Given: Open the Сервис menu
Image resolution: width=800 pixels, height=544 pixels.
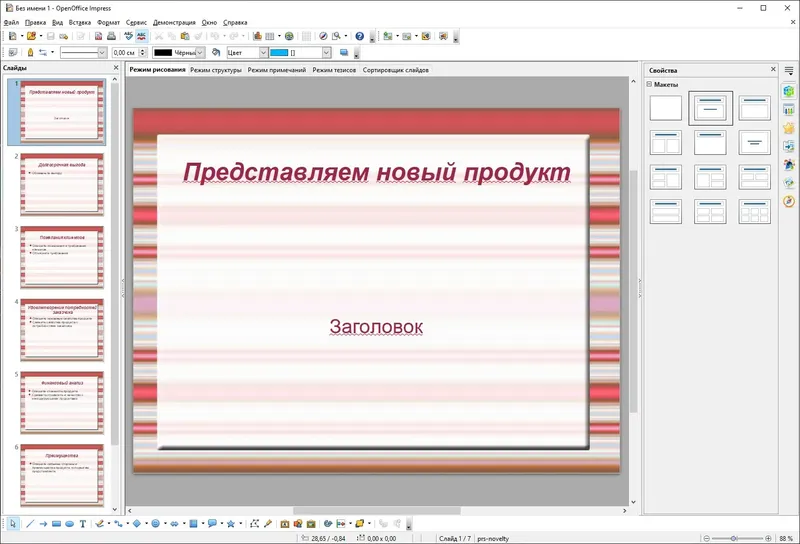Looking at the screenshot, I should coord(136,22).
